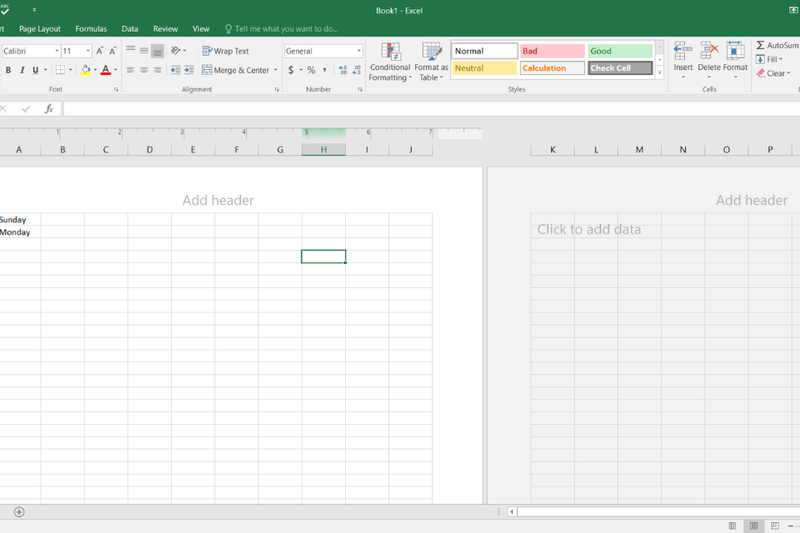The image size is (800, 533).
Task: Align text right
Action: 157,70
